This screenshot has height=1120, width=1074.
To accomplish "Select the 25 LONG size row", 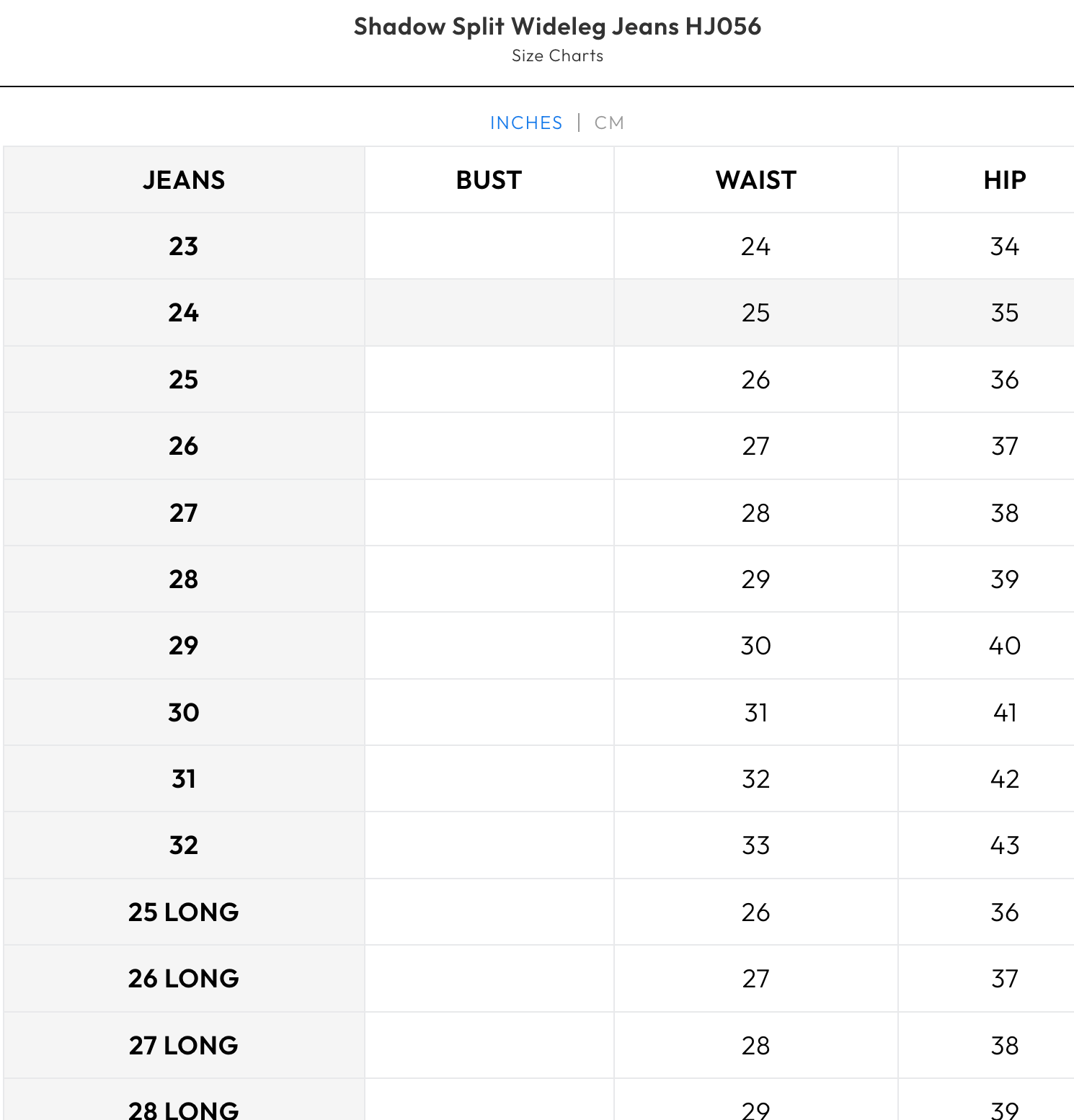I will click(x=184, y=912).
